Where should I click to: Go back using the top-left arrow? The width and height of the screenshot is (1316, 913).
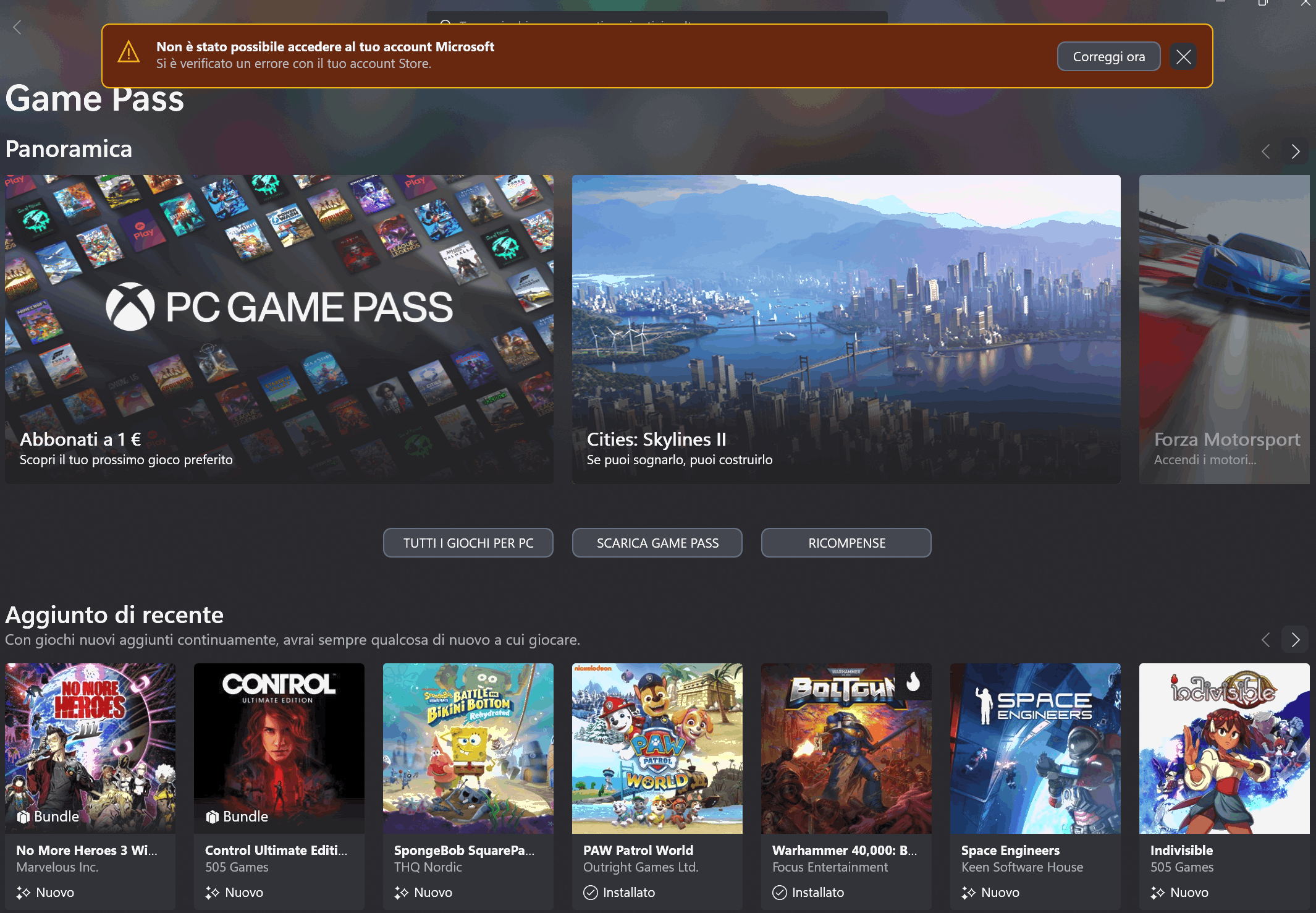coord(17,27)
